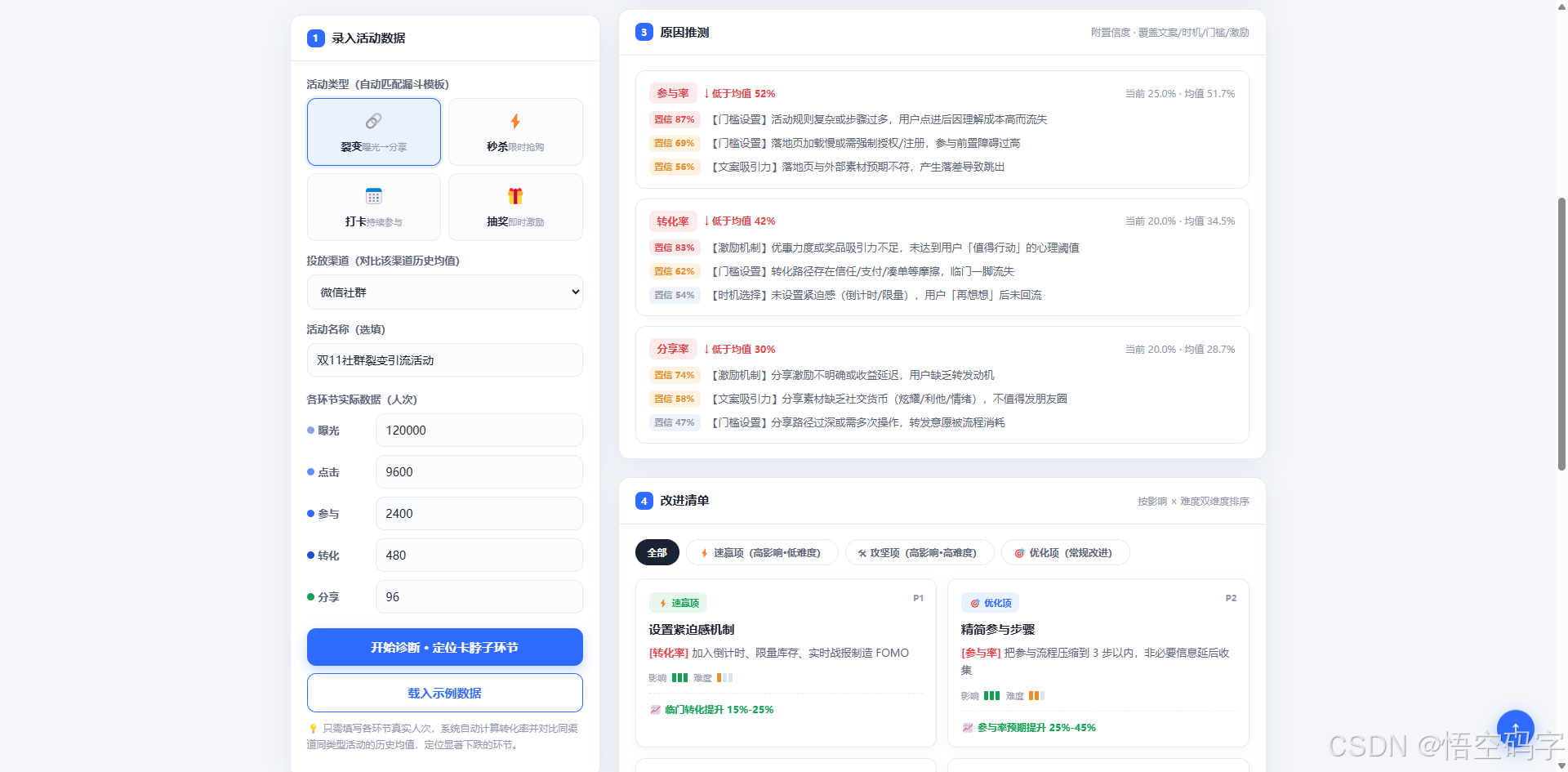Screen dimensions: 1568x772
Task: Click 低于均值 52% indicator
Action: (x=740, y=94)
